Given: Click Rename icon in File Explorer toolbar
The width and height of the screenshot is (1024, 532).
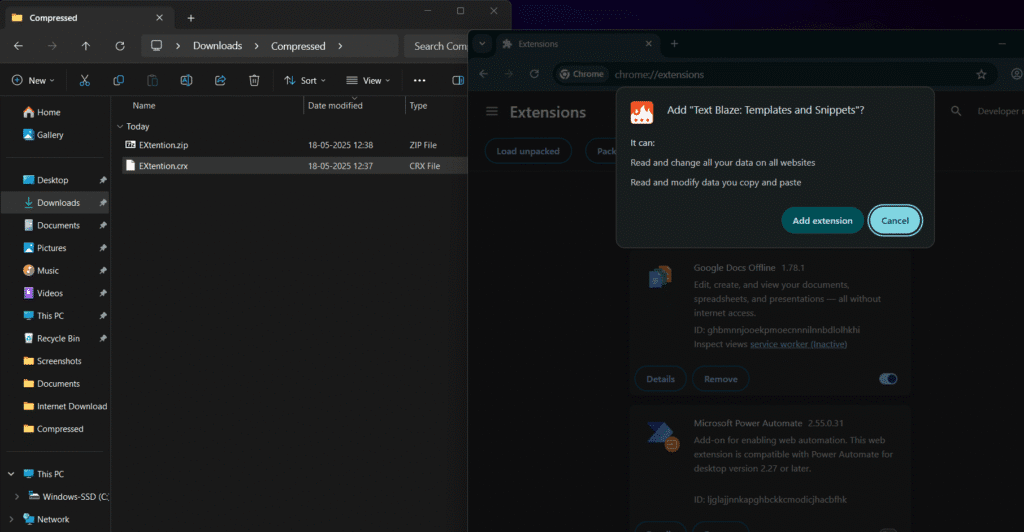Looking at the screenshot, I should (186, 80).
